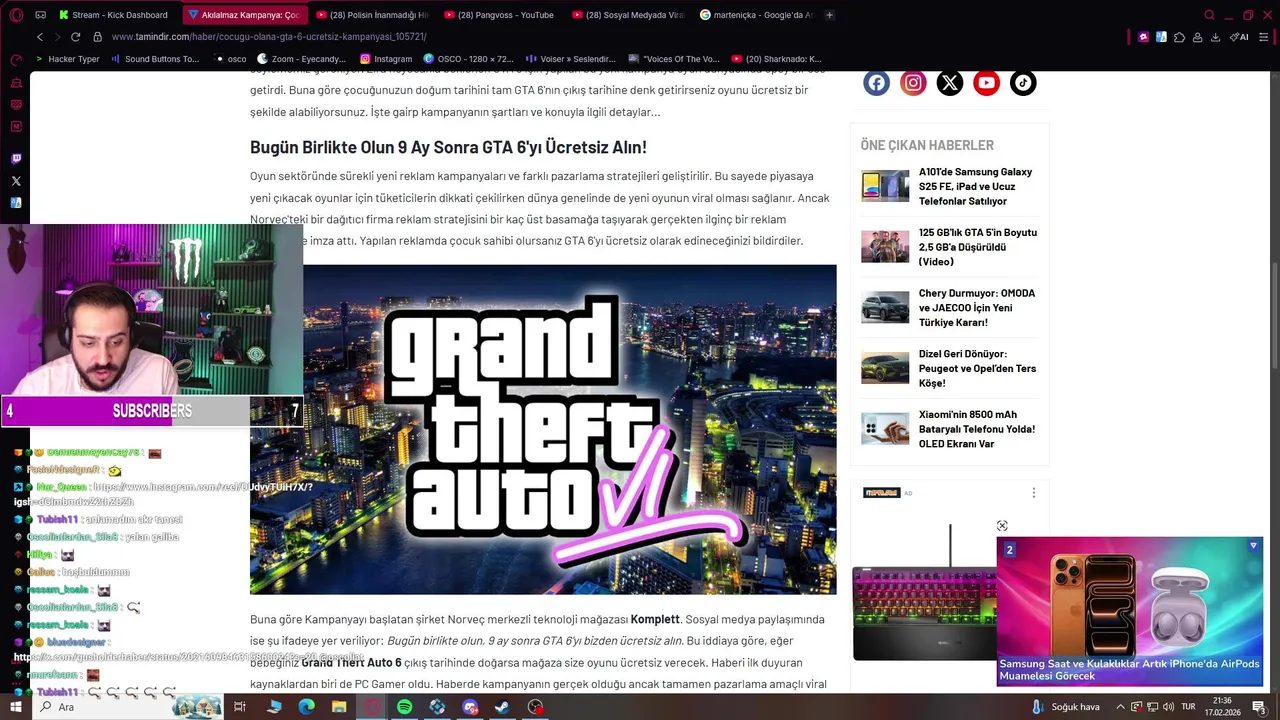Screen dimensions: 1280x720
Task: Reload the page
Action: [x=75, y=37]
